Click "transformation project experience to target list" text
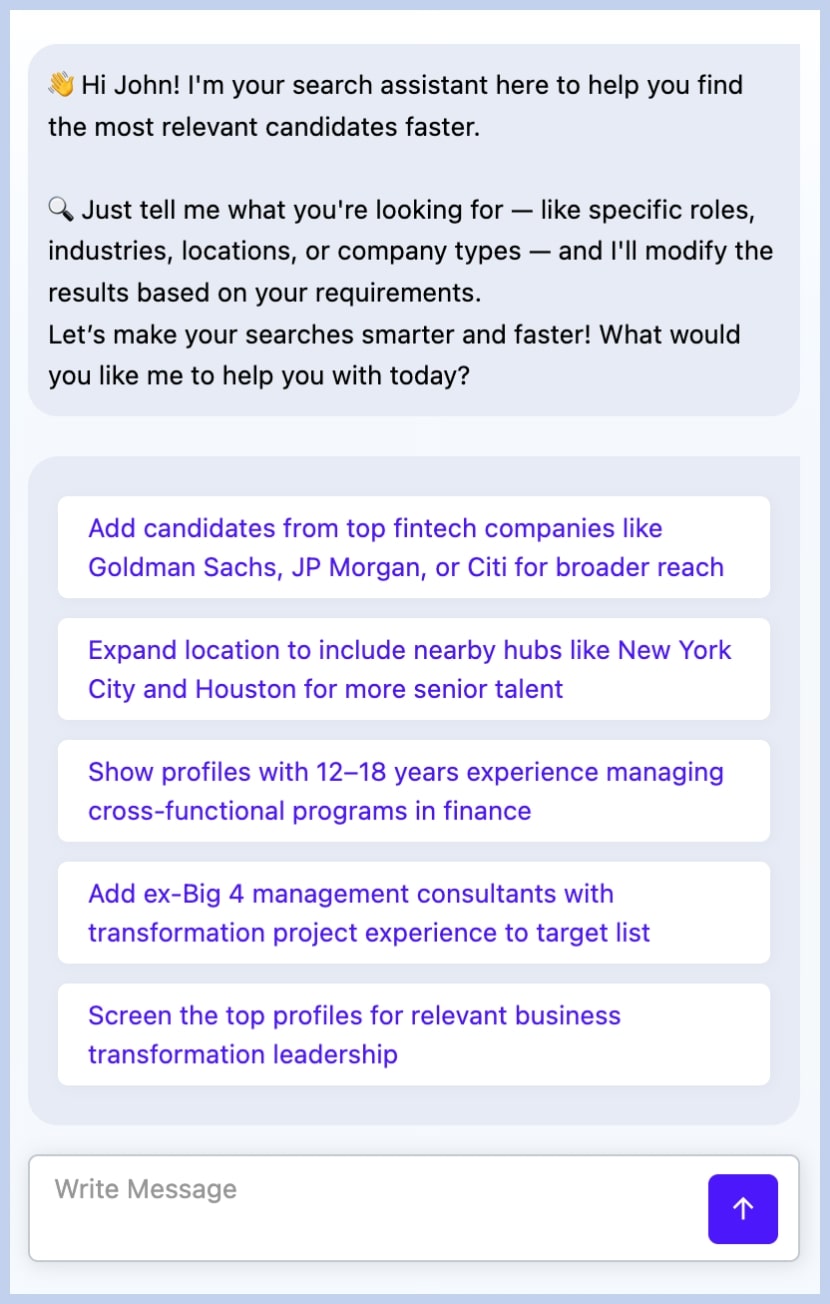Image resolution: width=830 pixels, height=1304 pixels. [369, 933]
